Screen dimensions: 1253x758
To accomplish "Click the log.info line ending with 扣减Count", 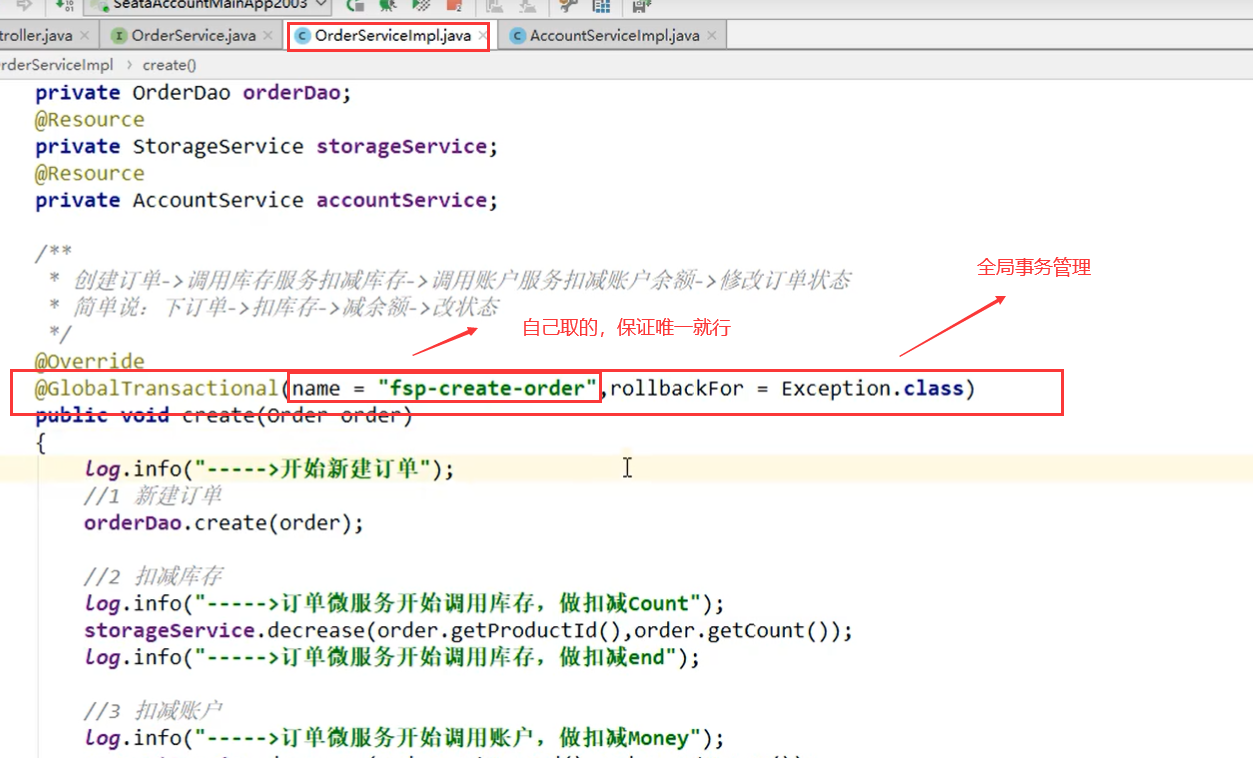I will 404,605.
